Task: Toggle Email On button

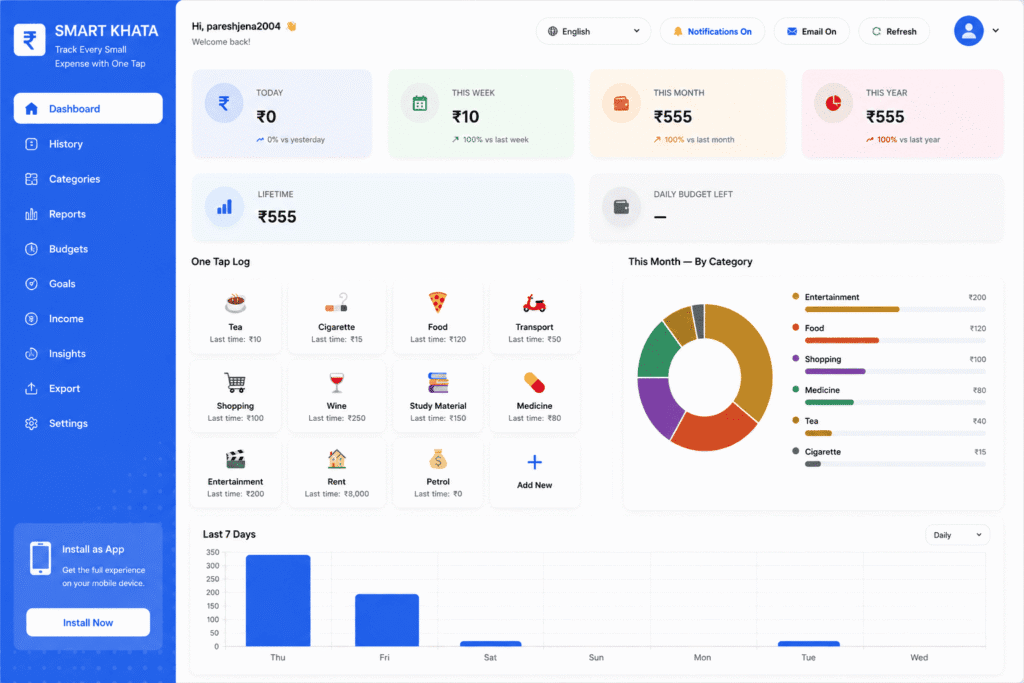Action: 811,31
